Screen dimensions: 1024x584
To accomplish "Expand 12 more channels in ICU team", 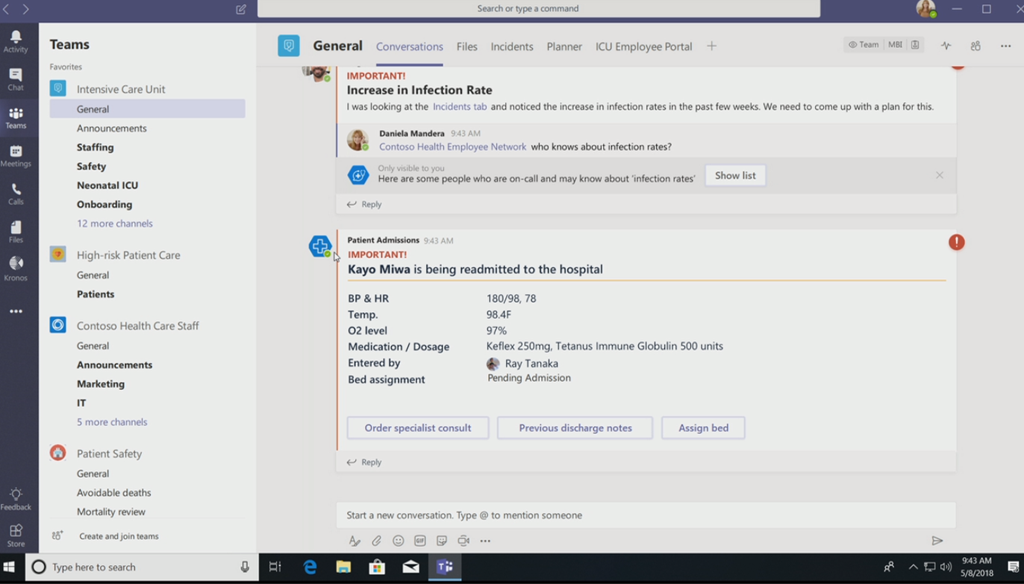I will 115,223.
